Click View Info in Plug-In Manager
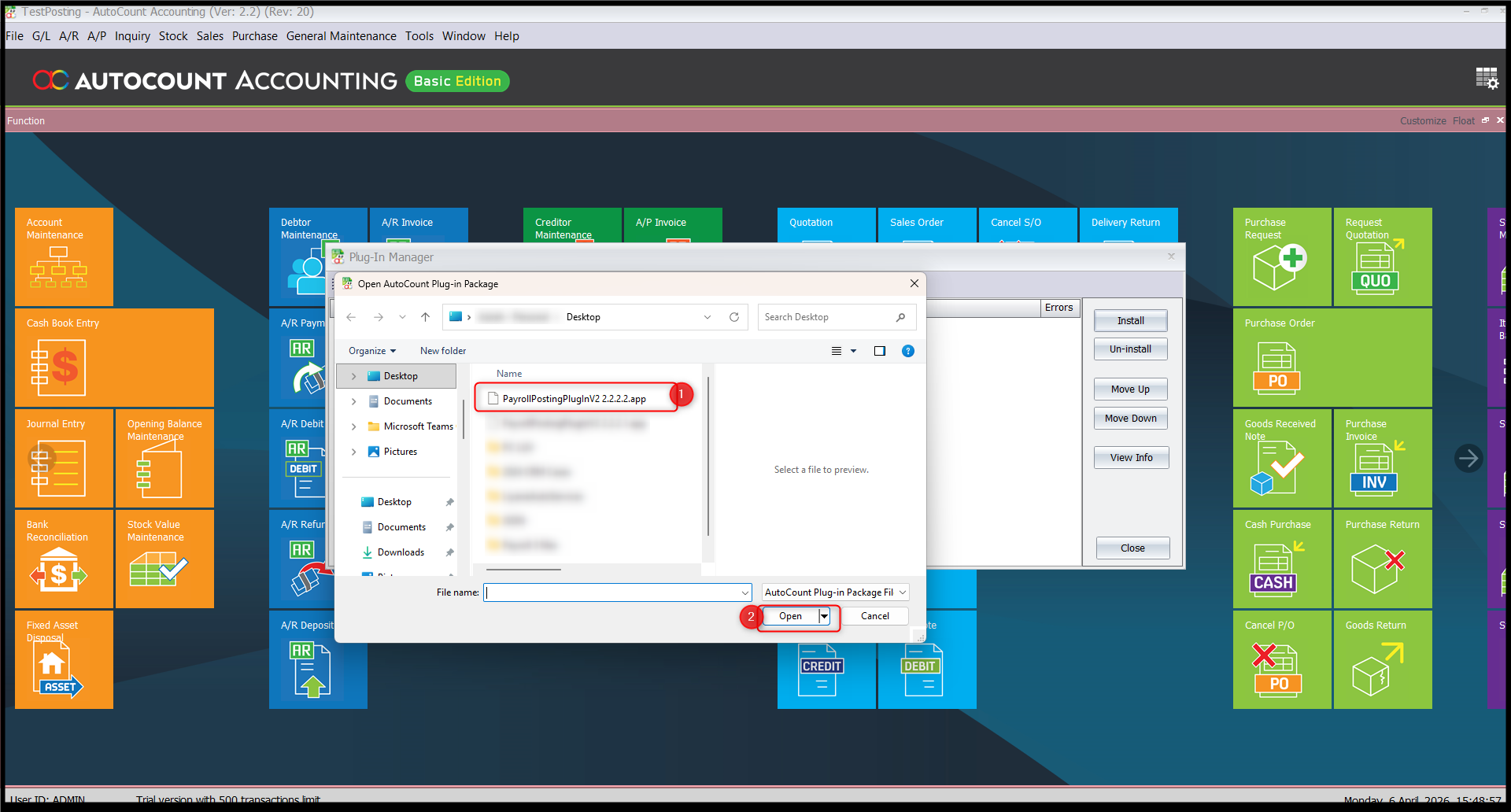1511x812 pixels. [1131, 458]
